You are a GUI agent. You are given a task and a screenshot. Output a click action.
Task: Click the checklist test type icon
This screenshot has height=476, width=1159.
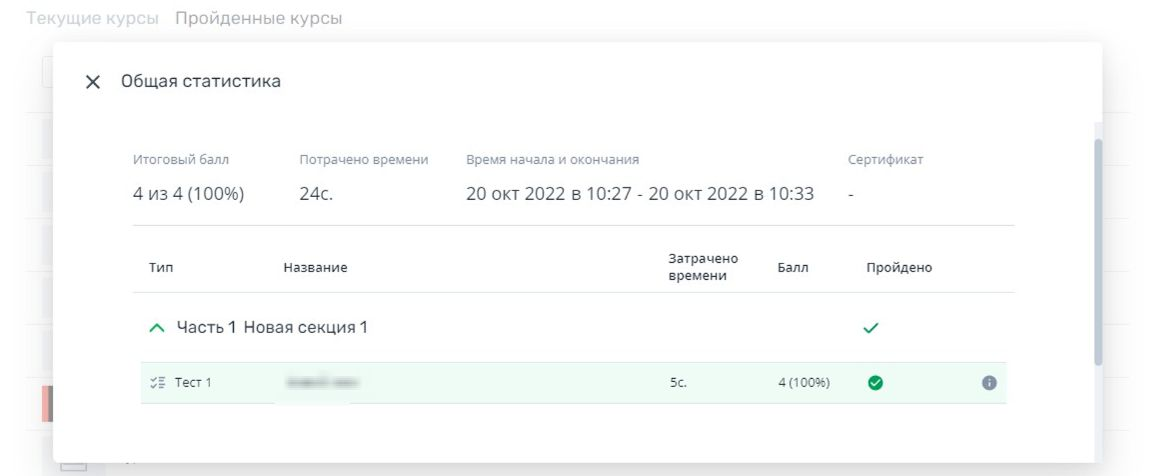(157, 382)
